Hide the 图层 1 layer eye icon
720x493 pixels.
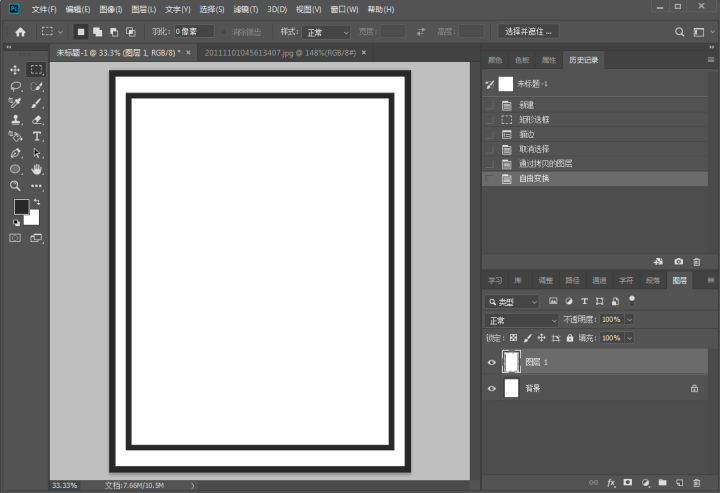click(492, 362)
